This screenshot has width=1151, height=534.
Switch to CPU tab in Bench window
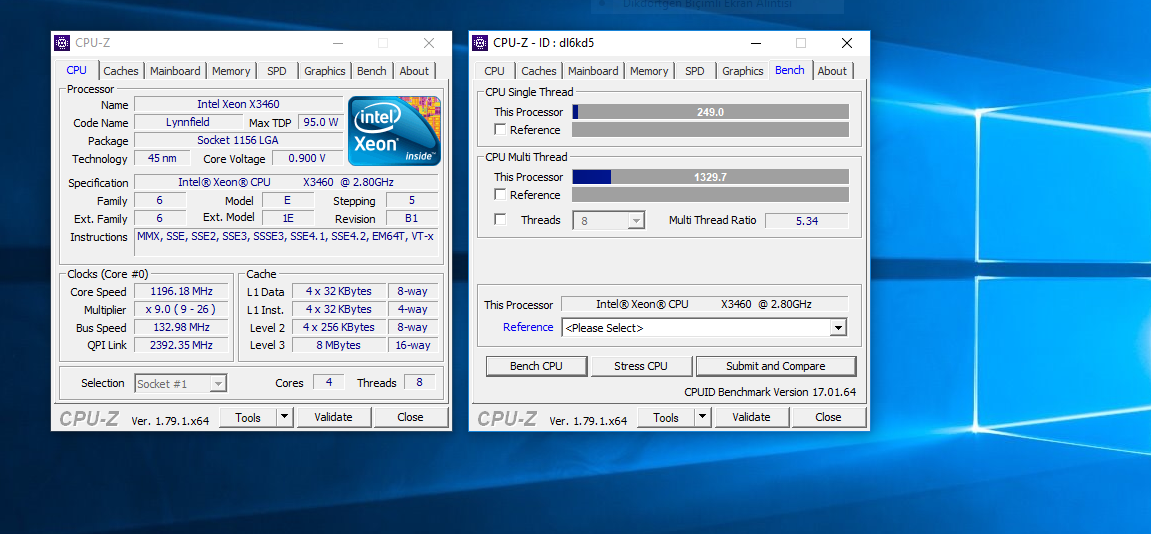(495, 71)
